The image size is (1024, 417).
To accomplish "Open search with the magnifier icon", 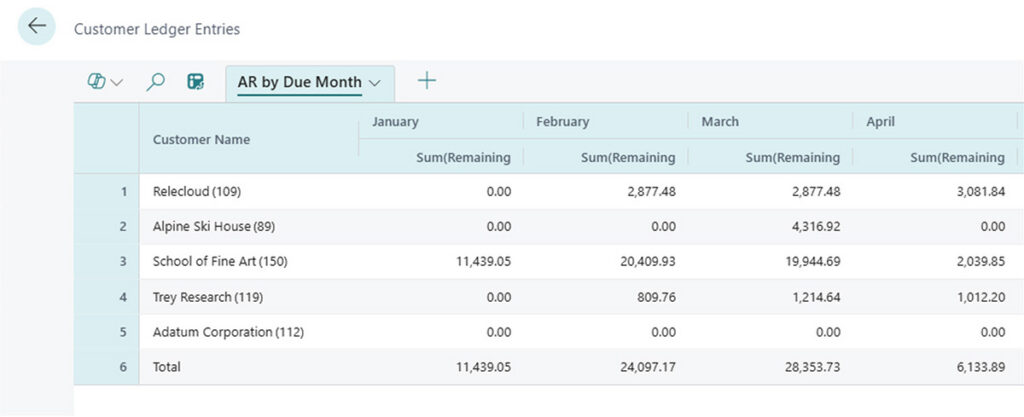I will [x=155, y=82].
